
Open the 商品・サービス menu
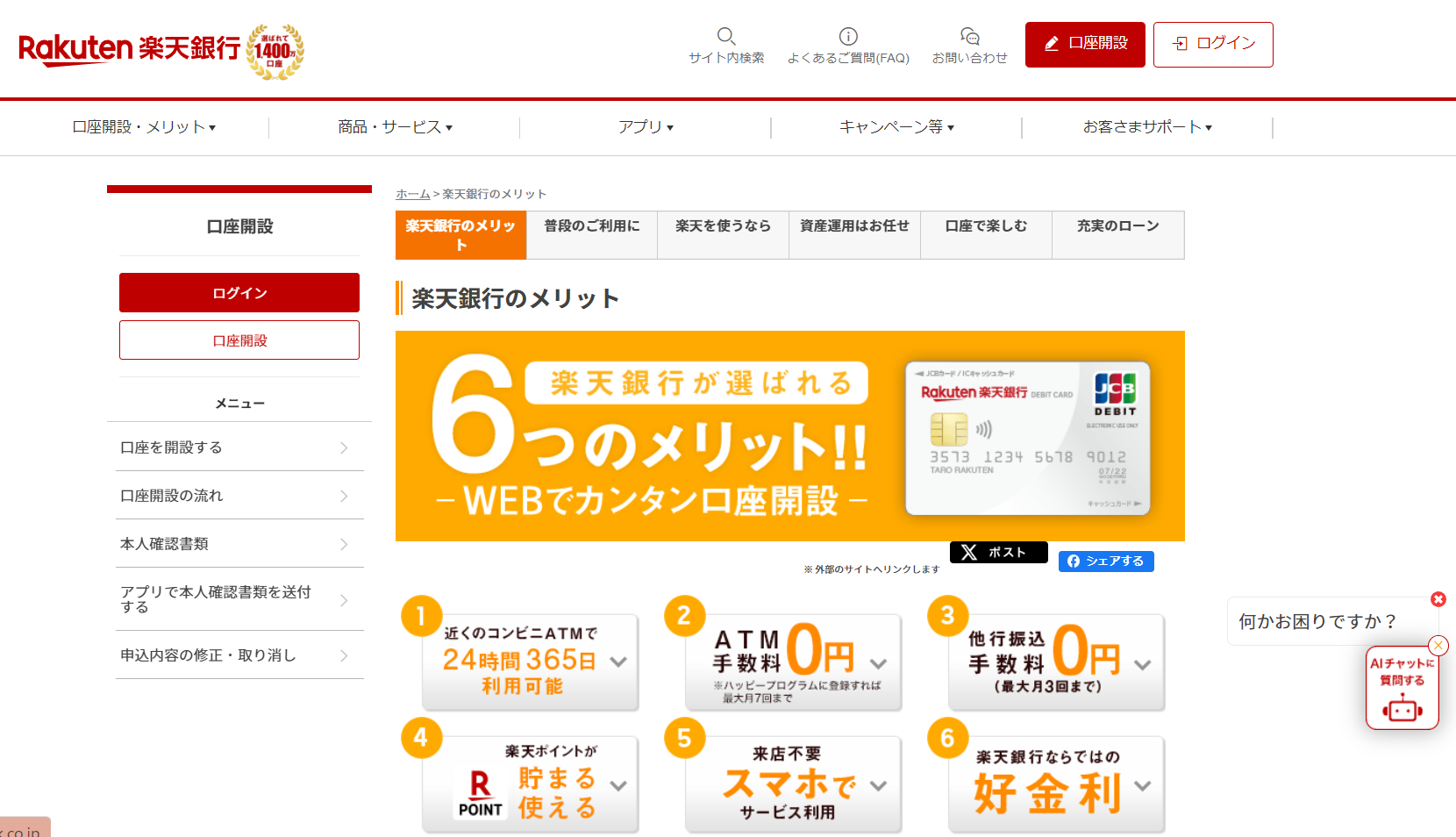pyautogui.click(x=396, y=127)
